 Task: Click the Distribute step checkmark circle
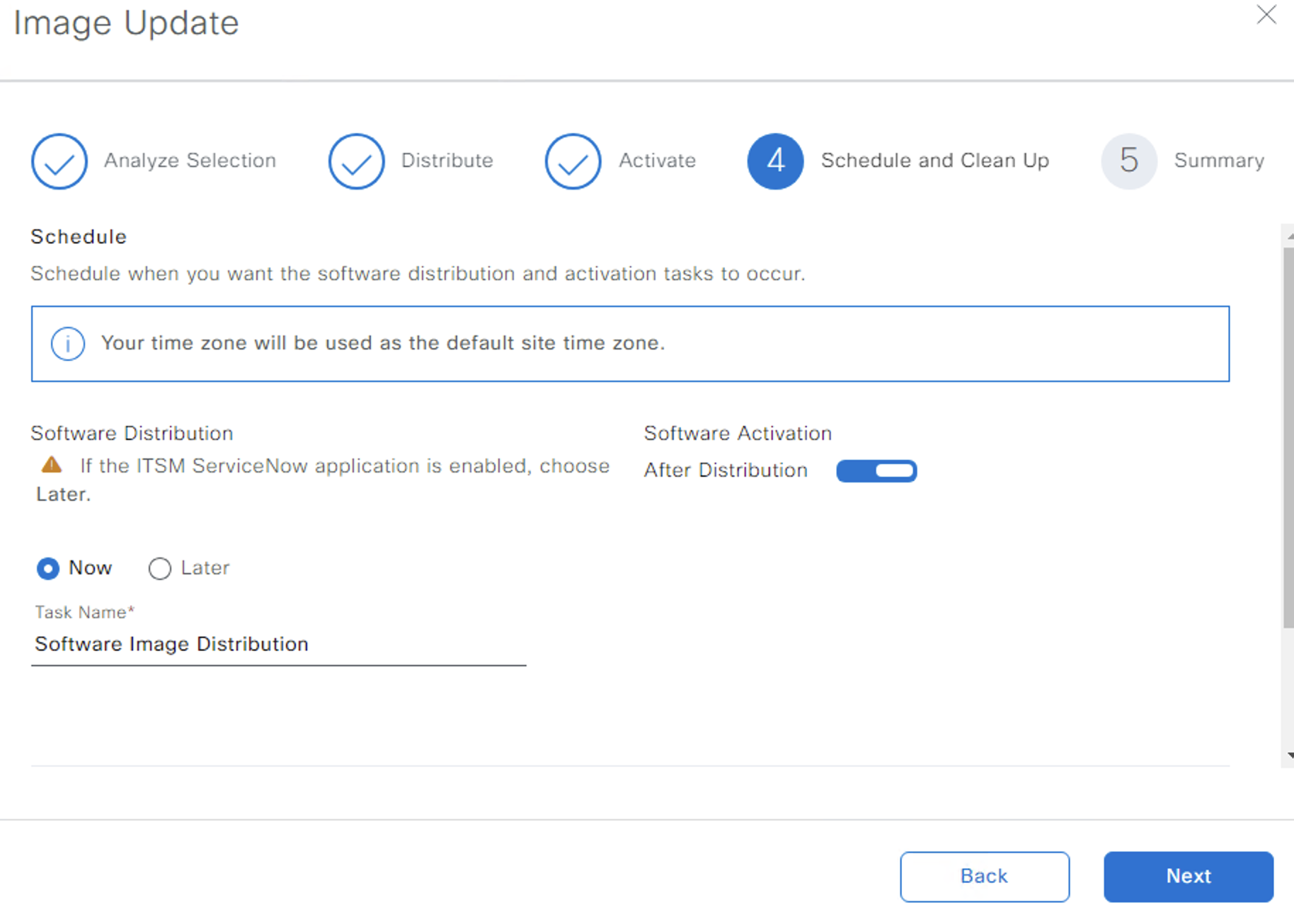(x=357, y=161)
